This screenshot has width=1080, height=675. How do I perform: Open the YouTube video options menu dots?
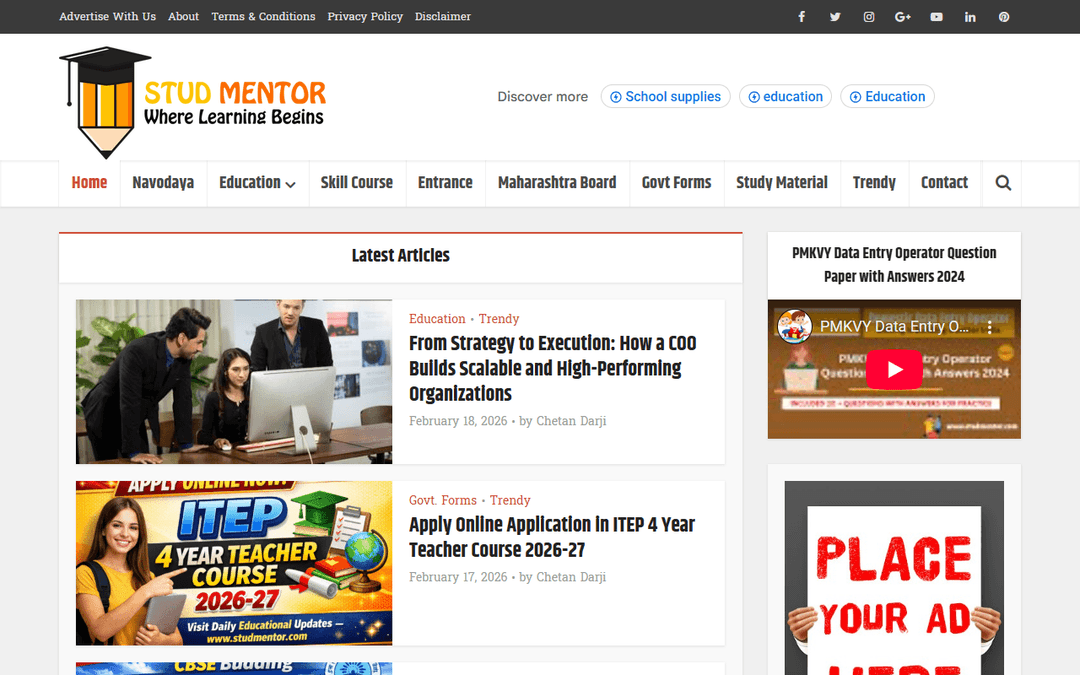[x=990, y=327]
